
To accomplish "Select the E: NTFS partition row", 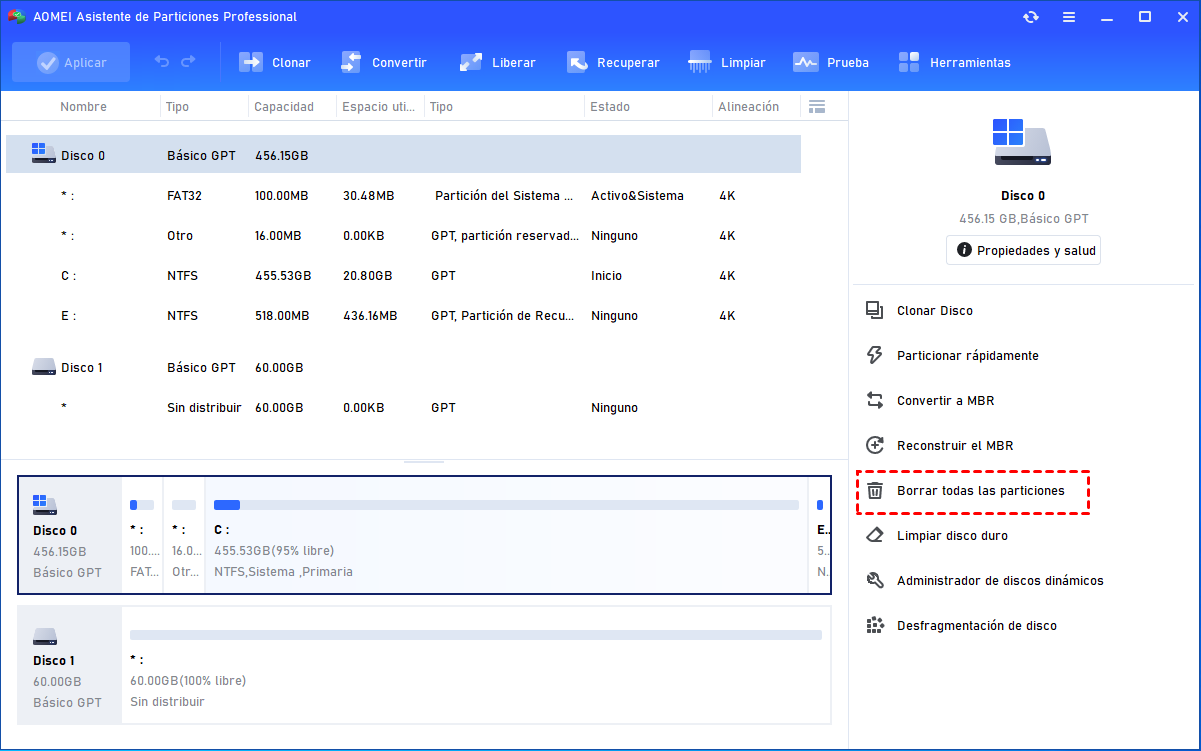I will 403,316.
